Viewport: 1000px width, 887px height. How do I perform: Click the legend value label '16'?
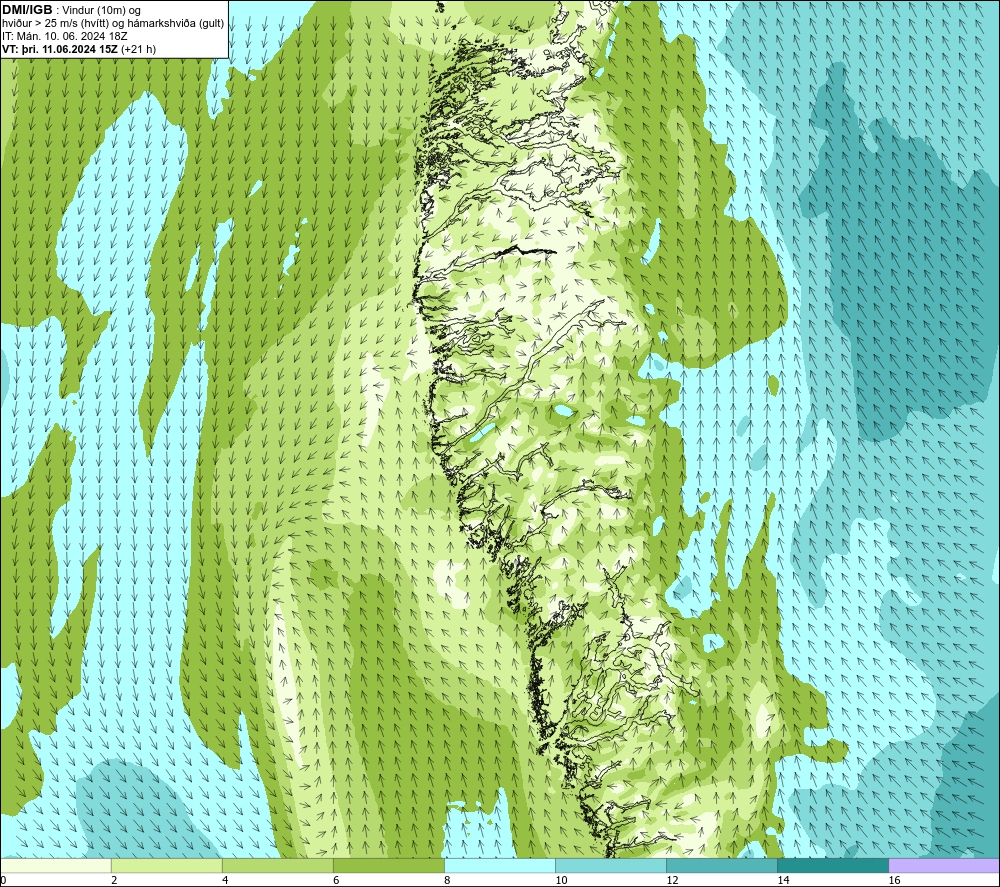point(894,881)
